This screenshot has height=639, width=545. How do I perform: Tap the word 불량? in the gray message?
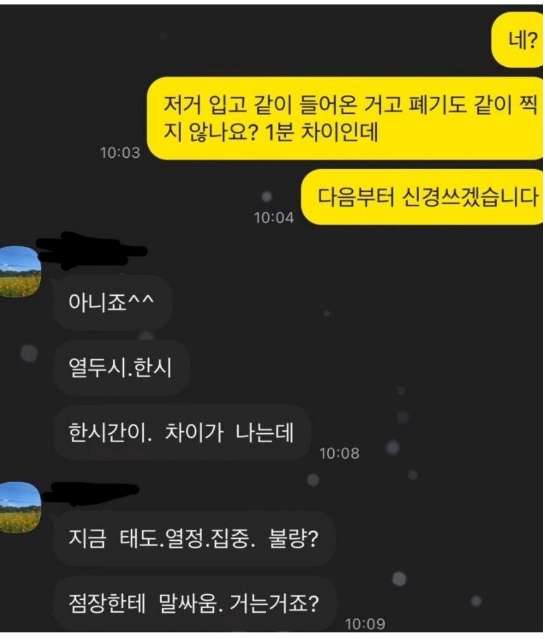[x=293, y=538]
